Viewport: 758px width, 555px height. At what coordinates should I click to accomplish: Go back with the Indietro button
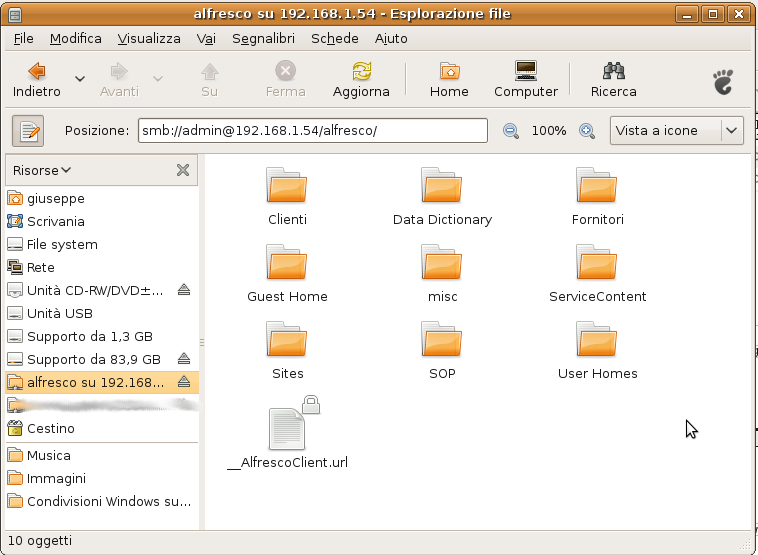[x=37, y=79]
